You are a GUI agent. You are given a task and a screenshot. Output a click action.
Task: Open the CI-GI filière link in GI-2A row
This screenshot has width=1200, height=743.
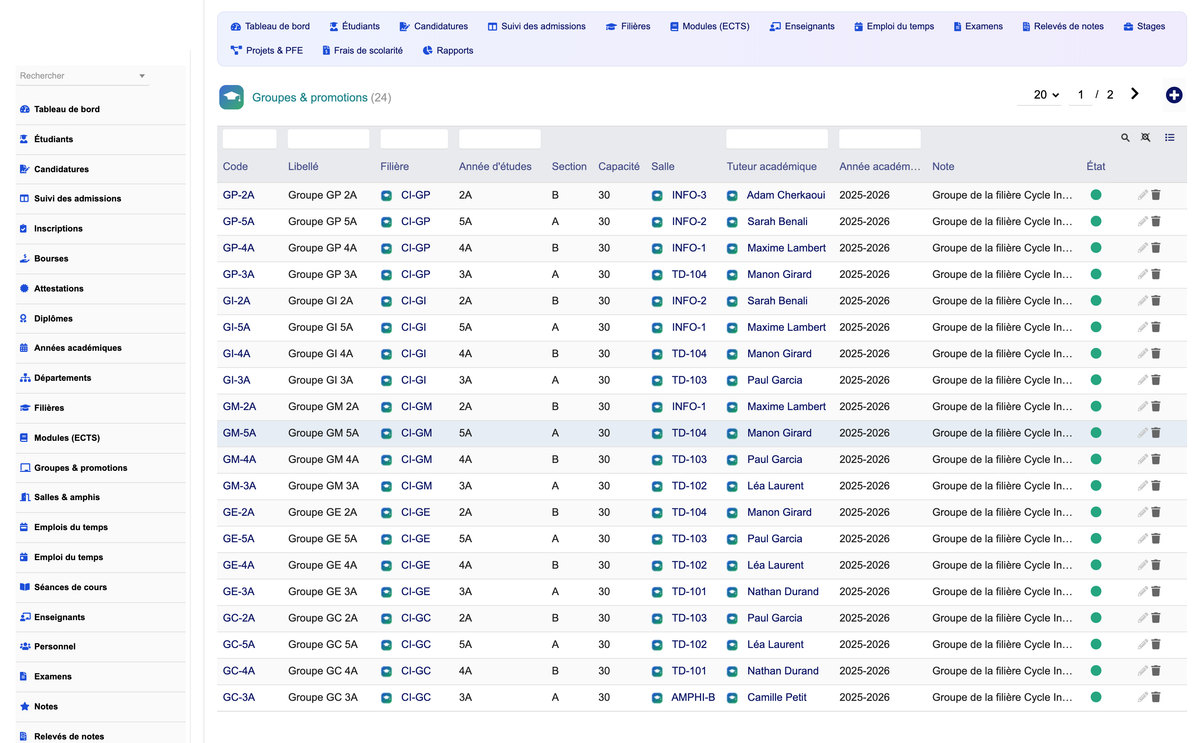click(413, 301)
